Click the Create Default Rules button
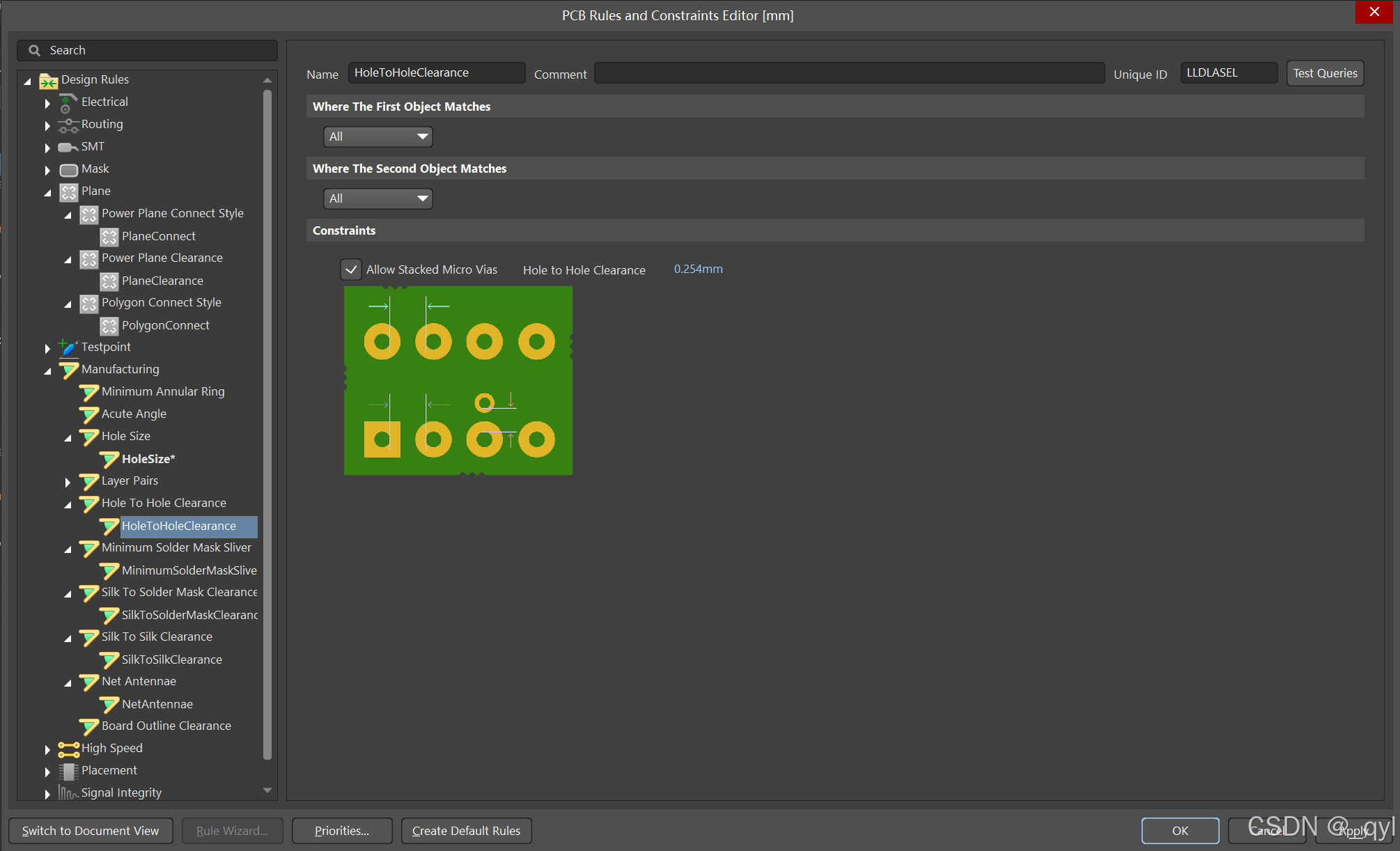The width and height of the screenshot is (1400, 851). click(466, 831)
